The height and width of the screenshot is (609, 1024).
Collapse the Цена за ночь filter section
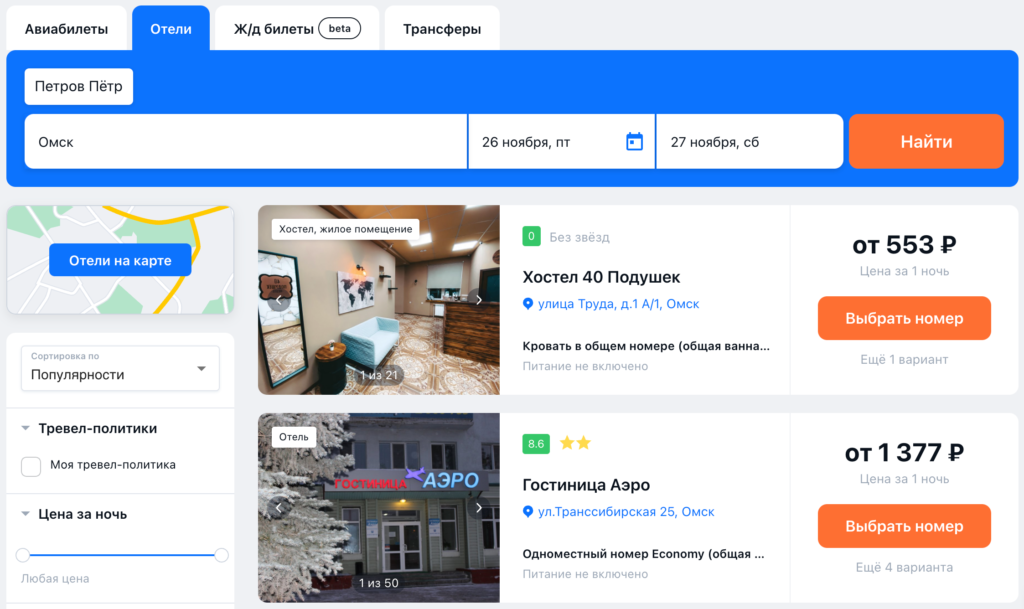[25, 514]
